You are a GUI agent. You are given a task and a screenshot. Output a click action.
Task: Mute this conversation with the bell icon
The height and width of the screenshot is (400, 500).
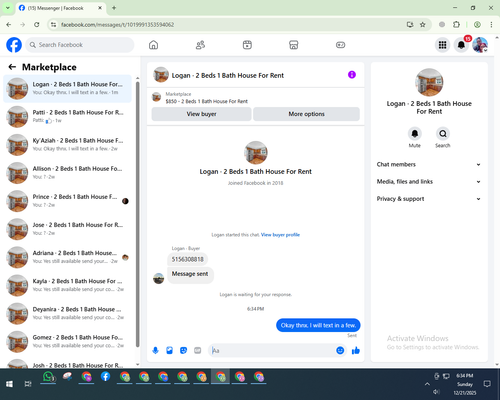415,134
